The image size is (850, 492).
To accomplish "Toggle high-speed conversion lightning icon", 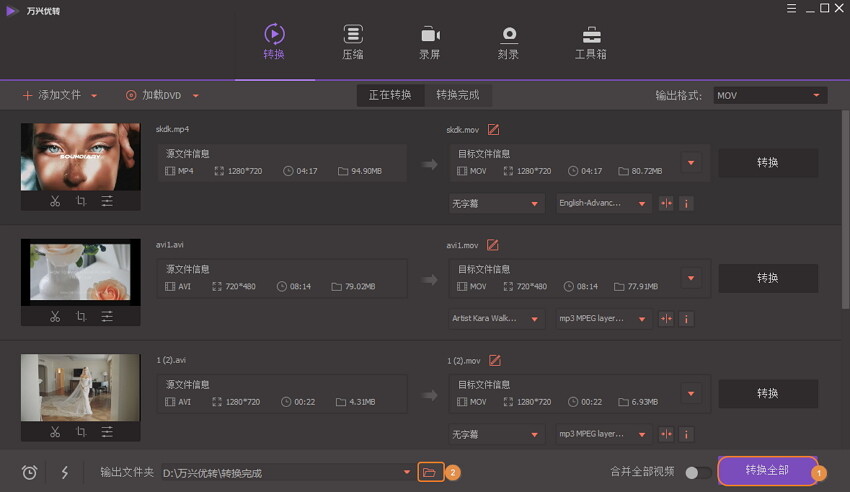I will tap(65, 472).
